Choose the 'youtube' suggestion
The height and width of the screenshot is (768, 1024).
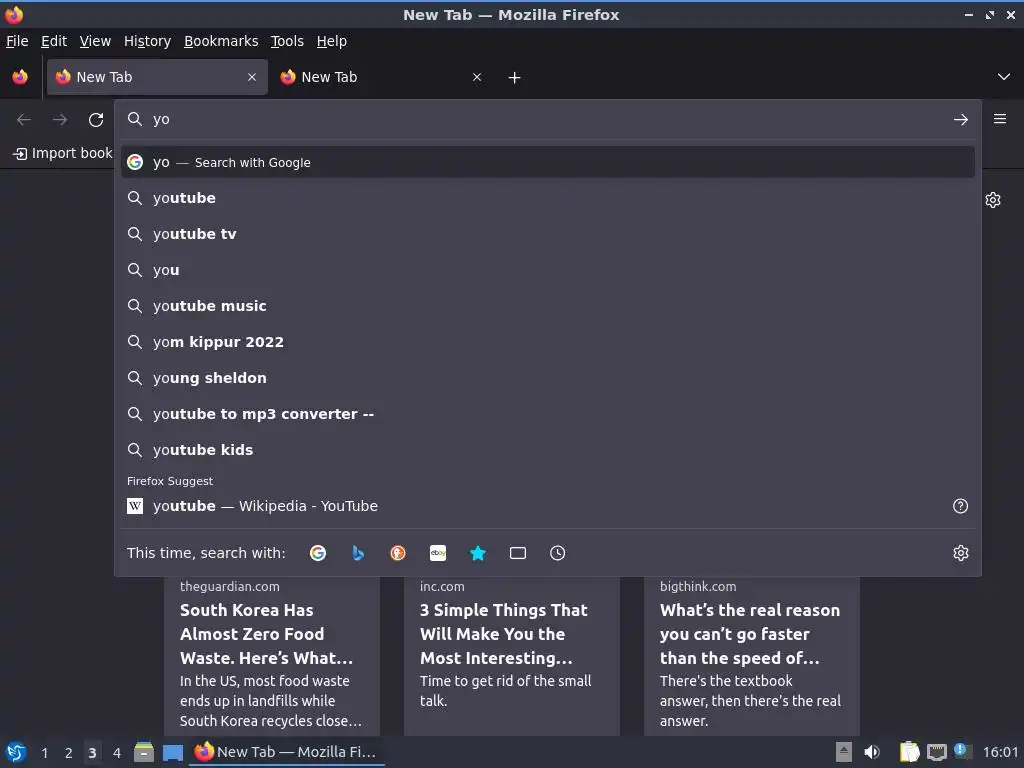(x=547, y=198)
